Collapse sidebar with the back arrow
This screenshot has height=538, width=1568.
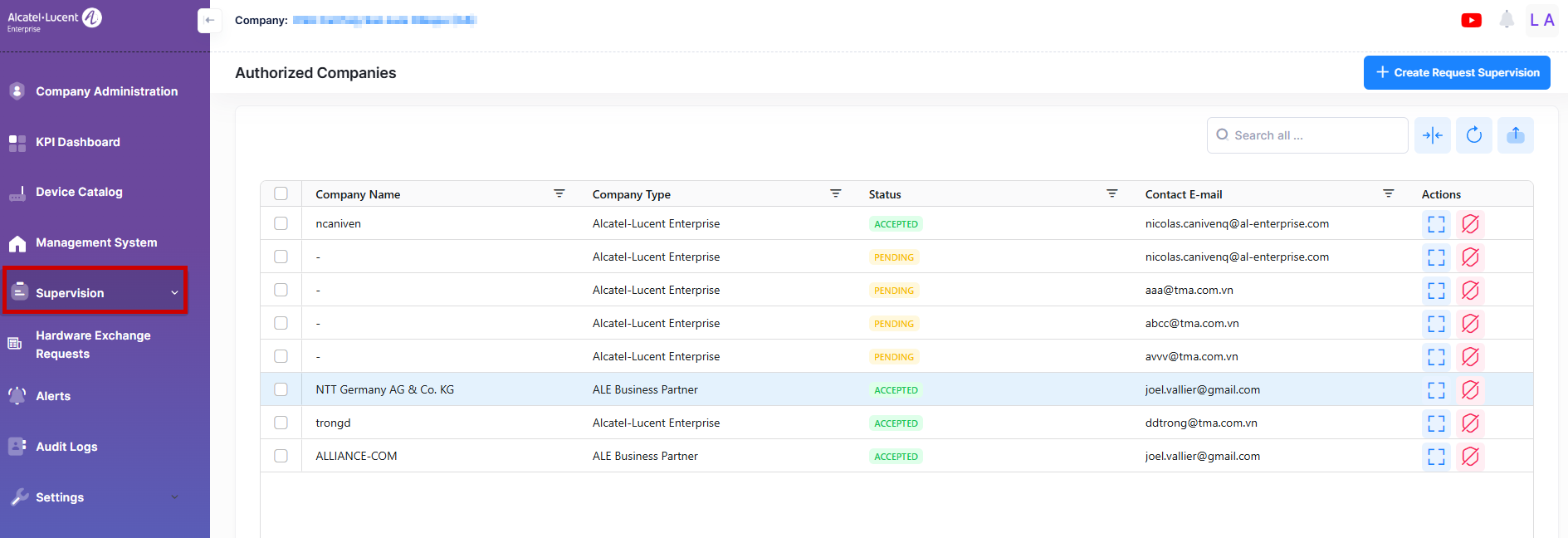pos(209,21)
